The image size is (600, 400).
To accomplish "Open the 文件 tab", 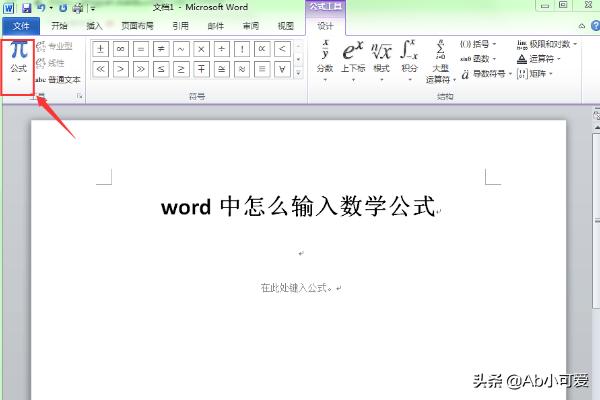I will pyautogui.click(x=21, y=26).
